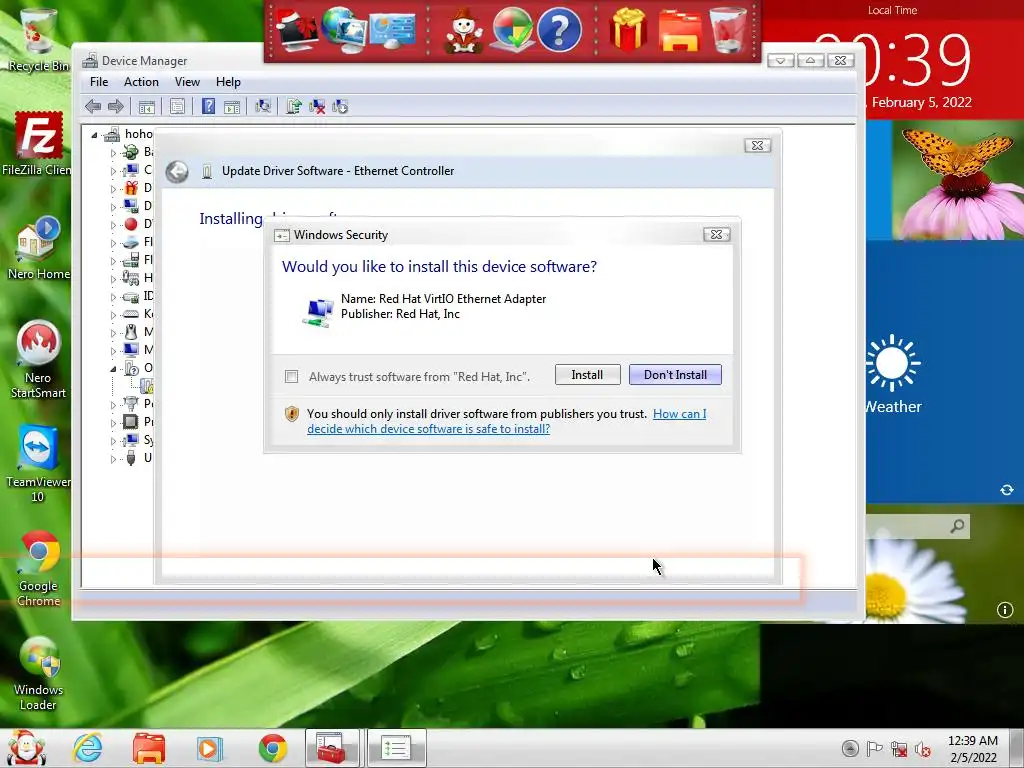The image size is (1024, 768).
Task: Open Chrome from the taskbar
Action: pyautogui.click(x=272, y=748)
